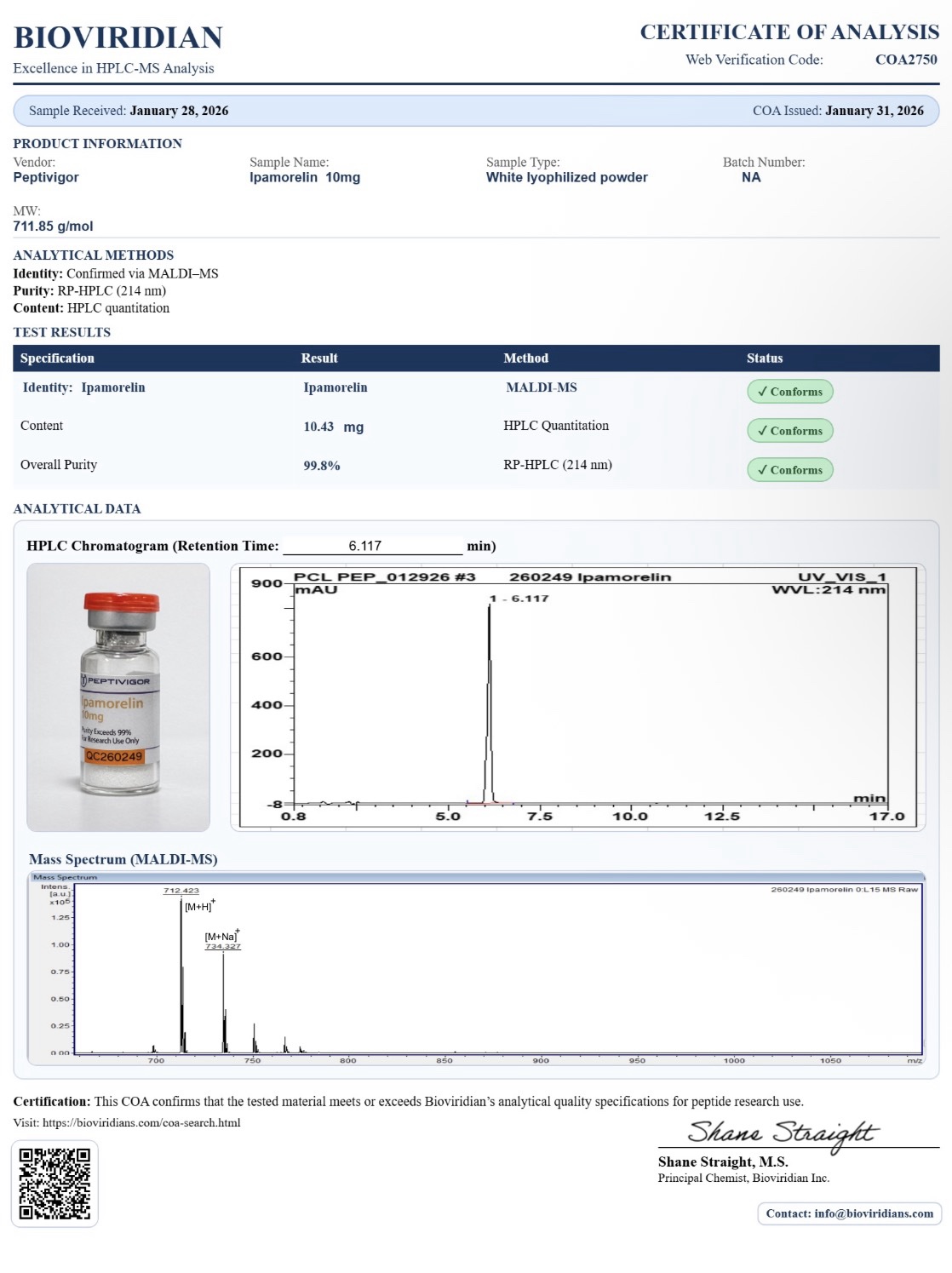The width and height of the screenshot is (952, 1273).
Task: Click the BIOVIRIDIAN logo heading
Action: 118,37
